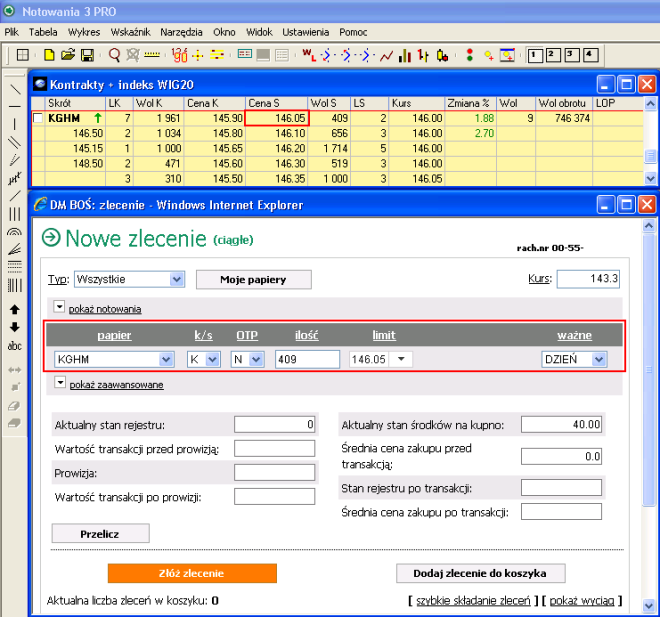Open the Tabela menu
Image resolution: width=660 pixels, height=617 pixels.
pyautogui.click(x=43, y=32)
